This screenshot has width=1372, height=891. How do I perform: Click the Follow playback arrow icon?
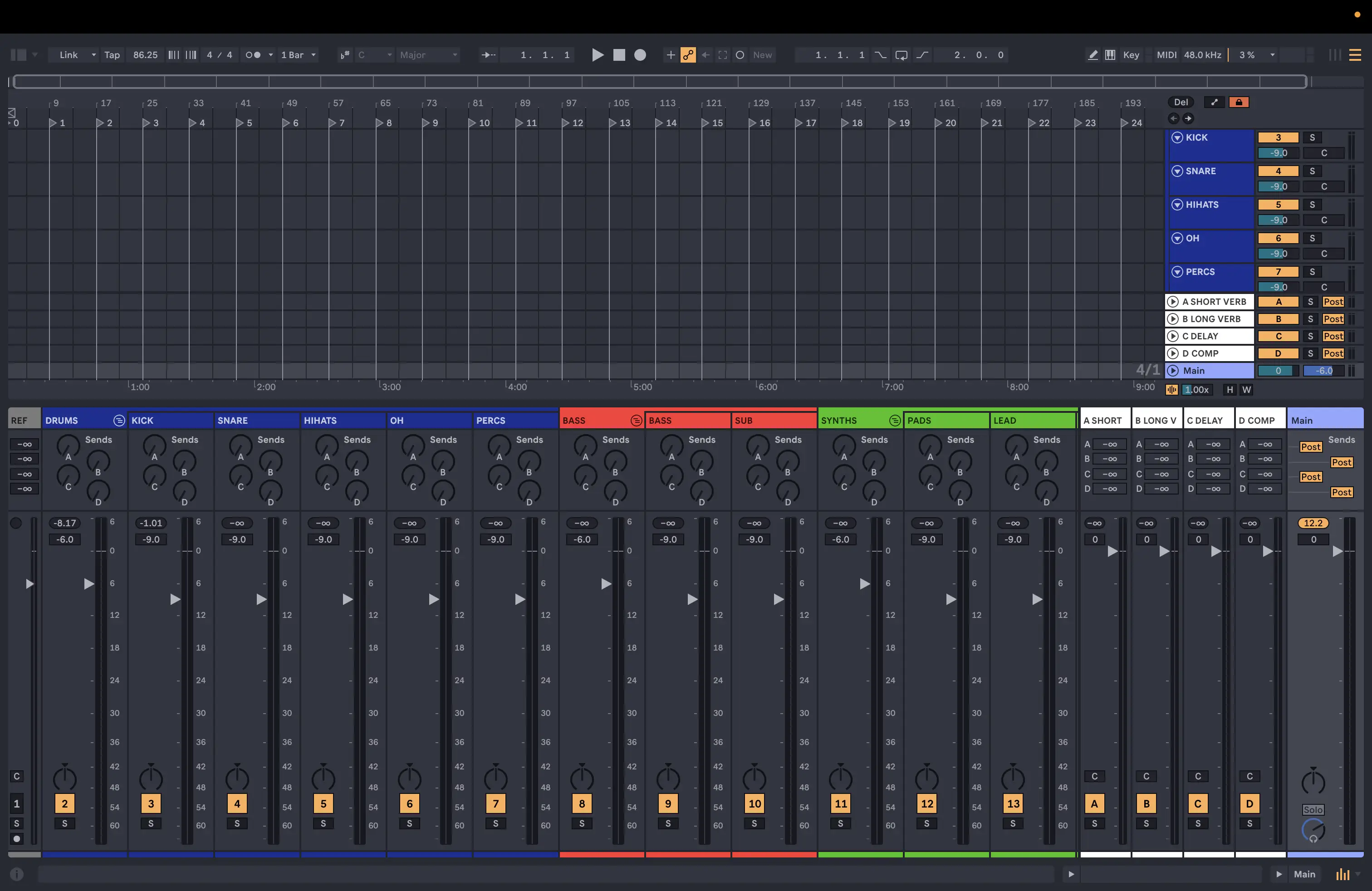[x=488, y=55]
